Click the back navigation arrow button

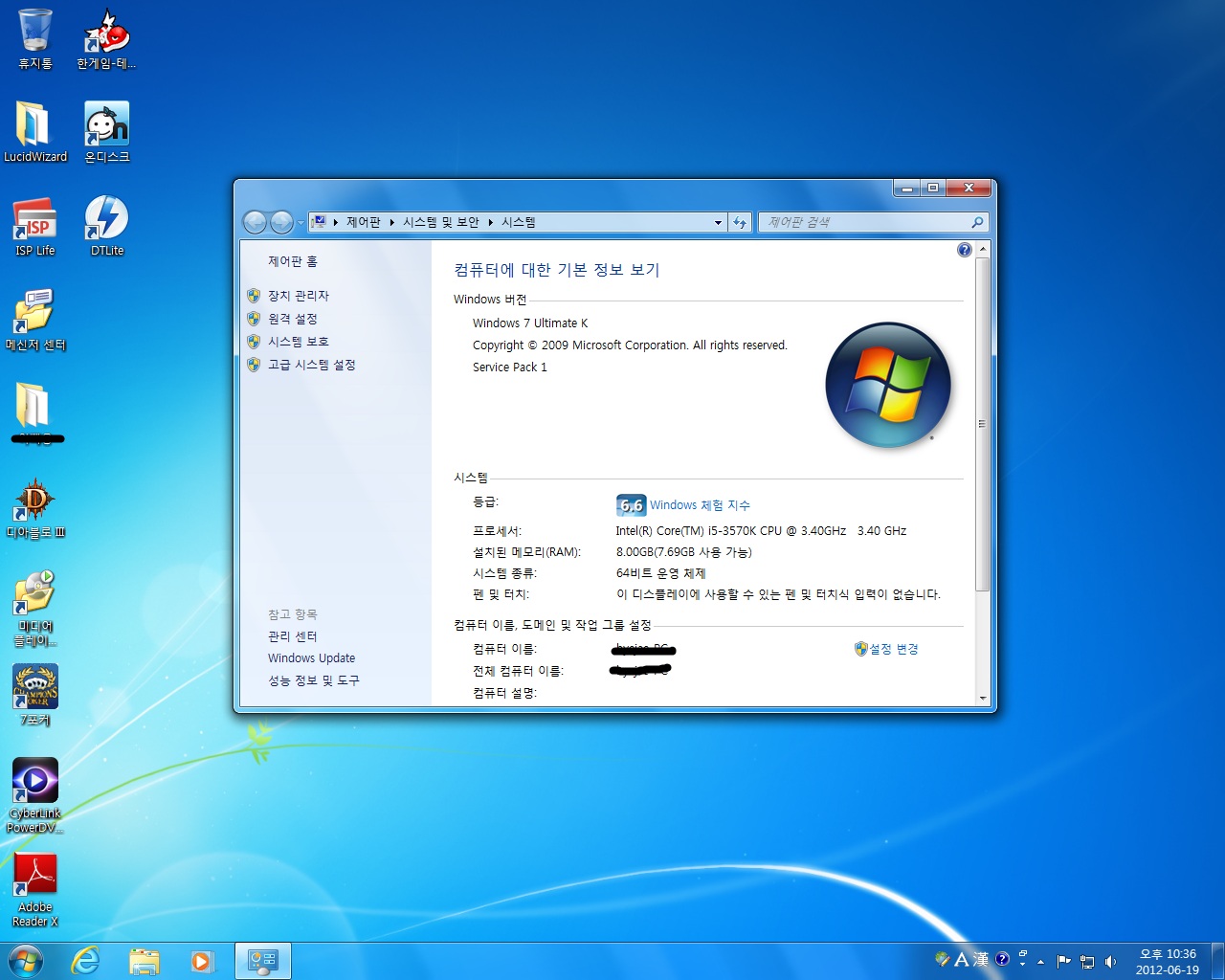point(255,222)
